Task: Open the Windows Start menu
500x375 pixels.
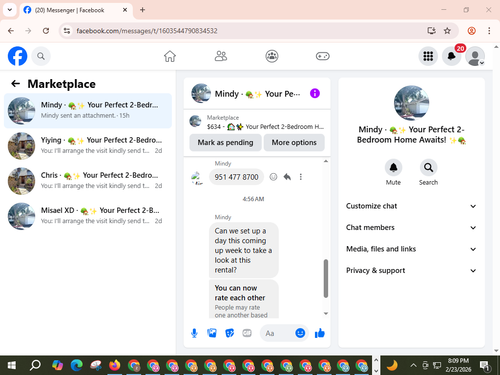Action: [x=12, y=366]
